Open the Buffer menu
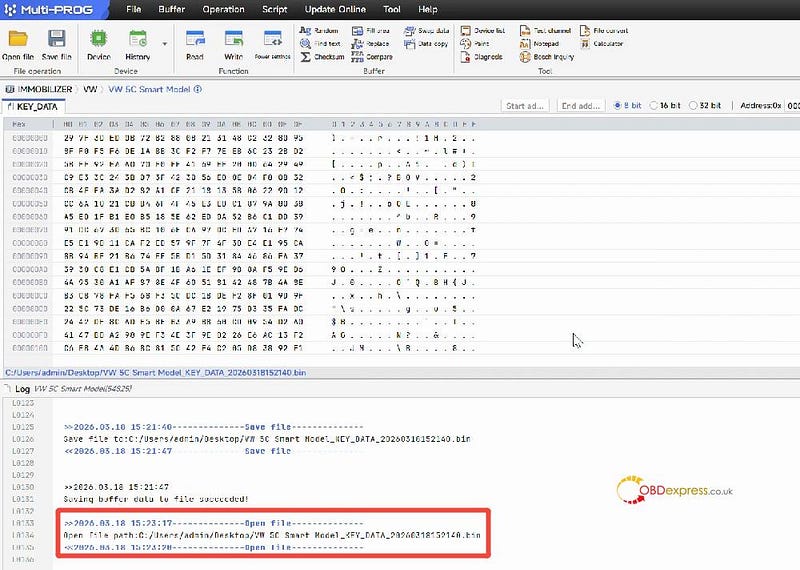The image size is (800, 570). (171, 9)
